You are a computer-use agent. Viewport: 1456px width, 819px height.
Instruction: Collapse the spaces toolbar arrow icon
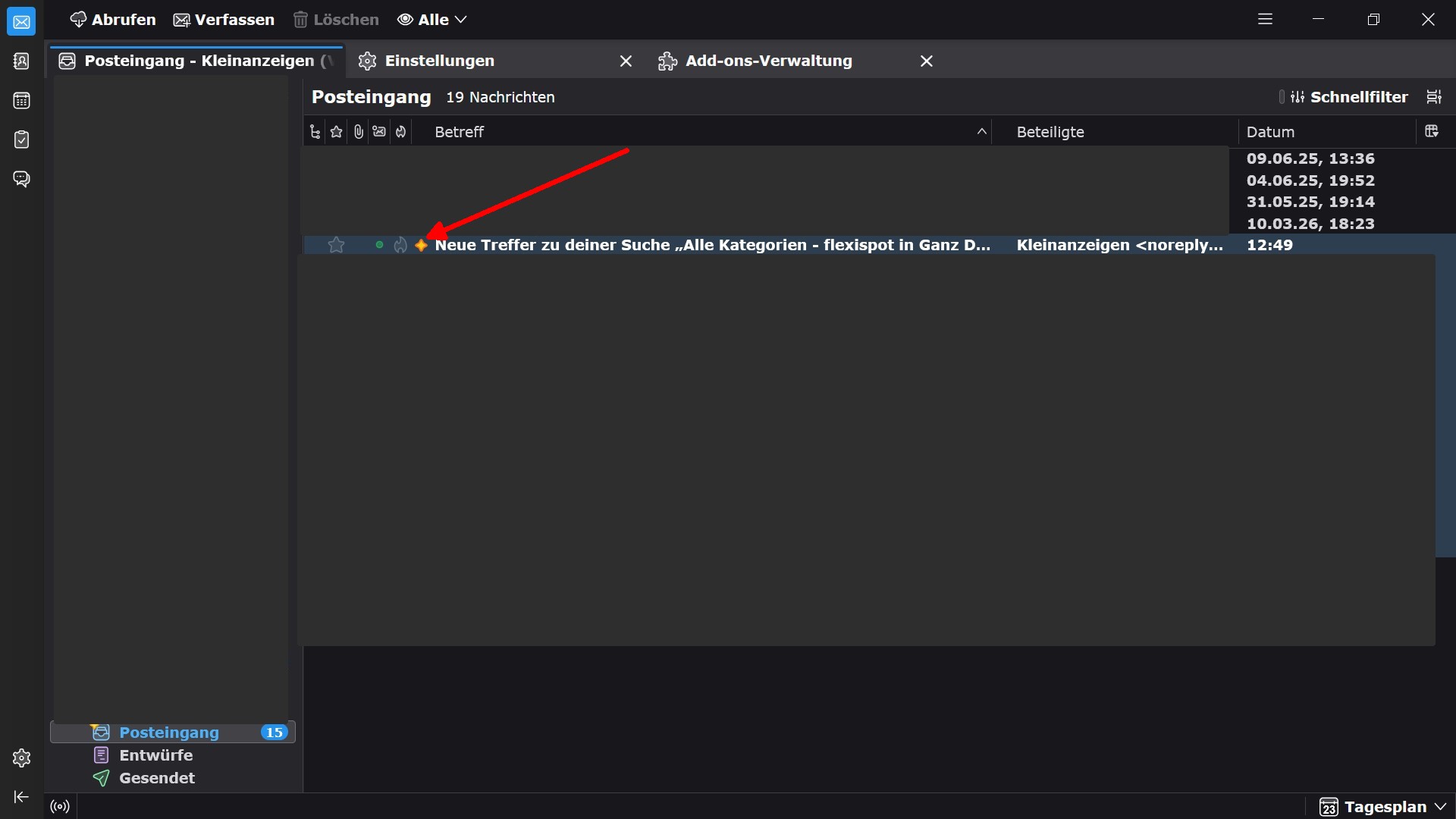click(x=21, y=796)
